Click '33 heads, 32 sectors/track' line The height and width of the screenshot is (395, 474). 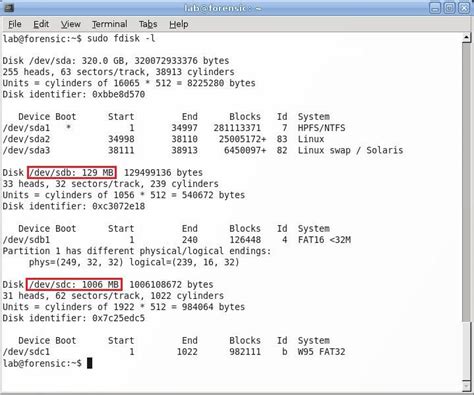click(110, 184)
